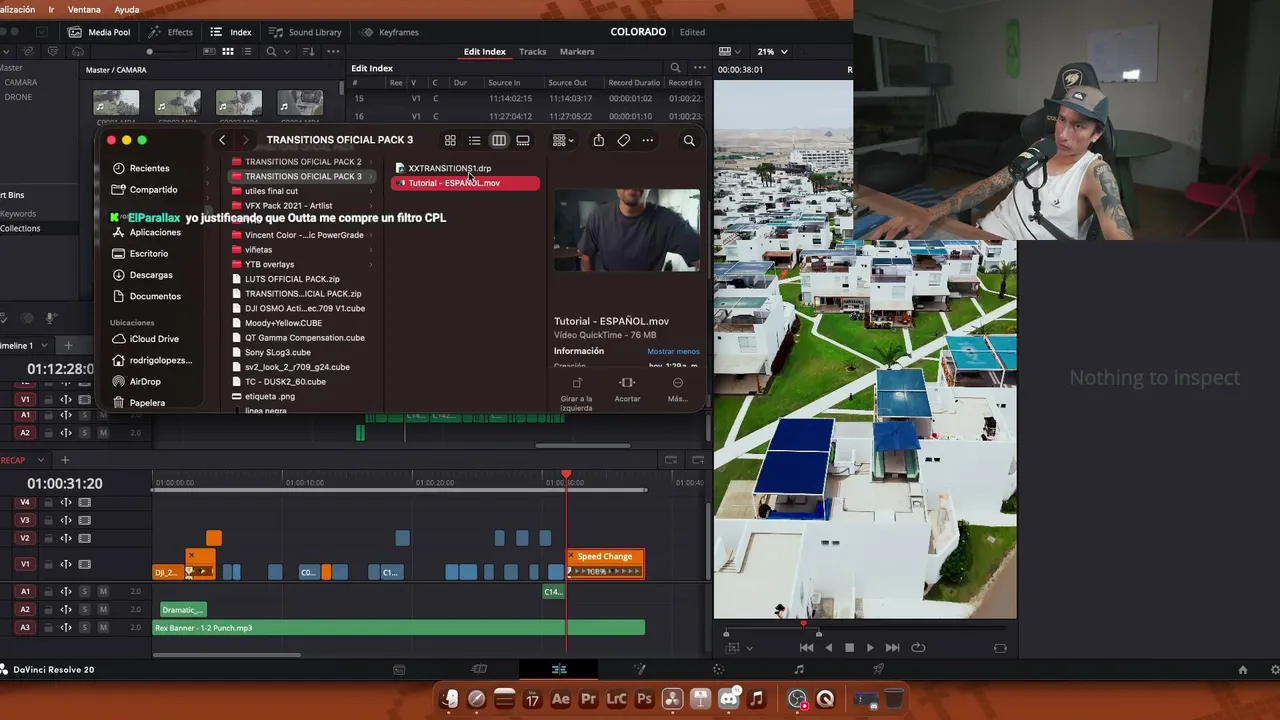Switch Finder to list view
This screenshot has width=1280, height=720.
point(475,140)
